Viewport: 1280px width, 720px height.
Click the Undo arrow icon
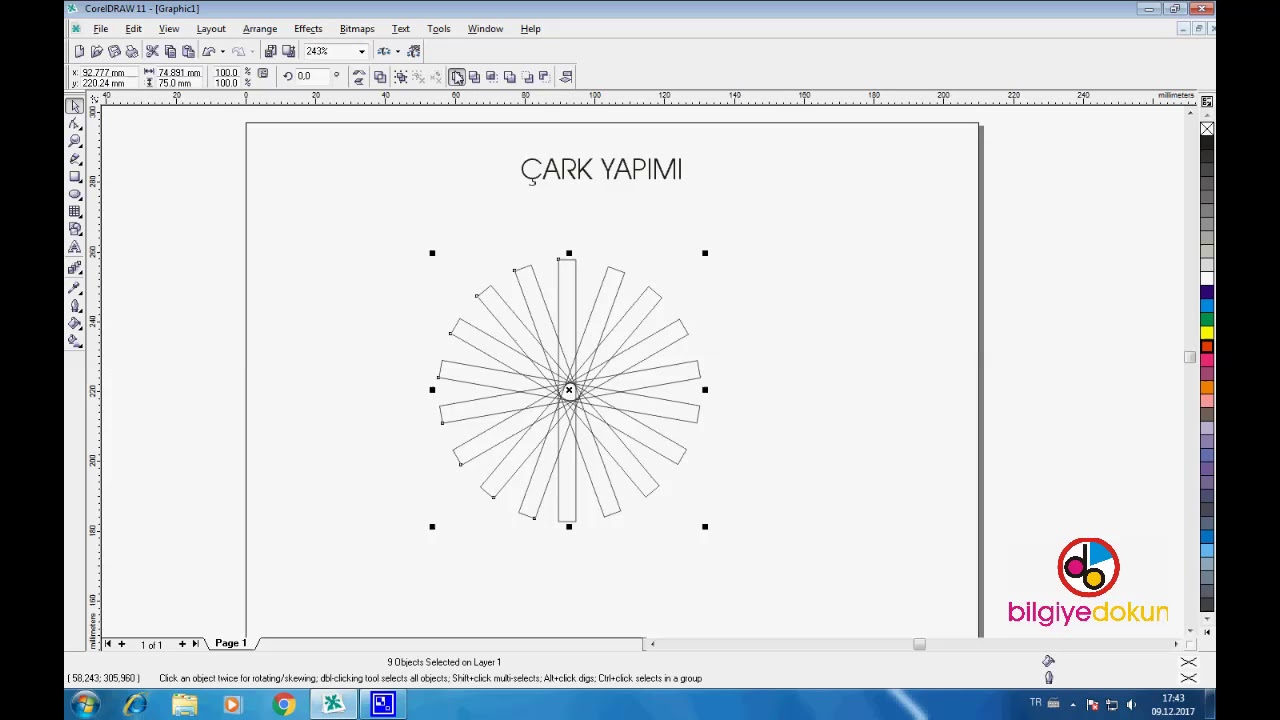pyautogui.click(x=209, y=51)
